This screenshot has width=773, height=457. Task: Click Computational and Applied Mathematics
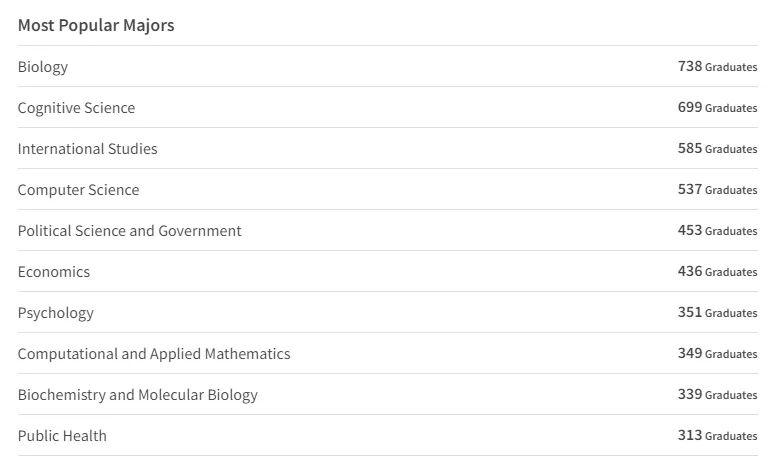click(x=154, y=354)
